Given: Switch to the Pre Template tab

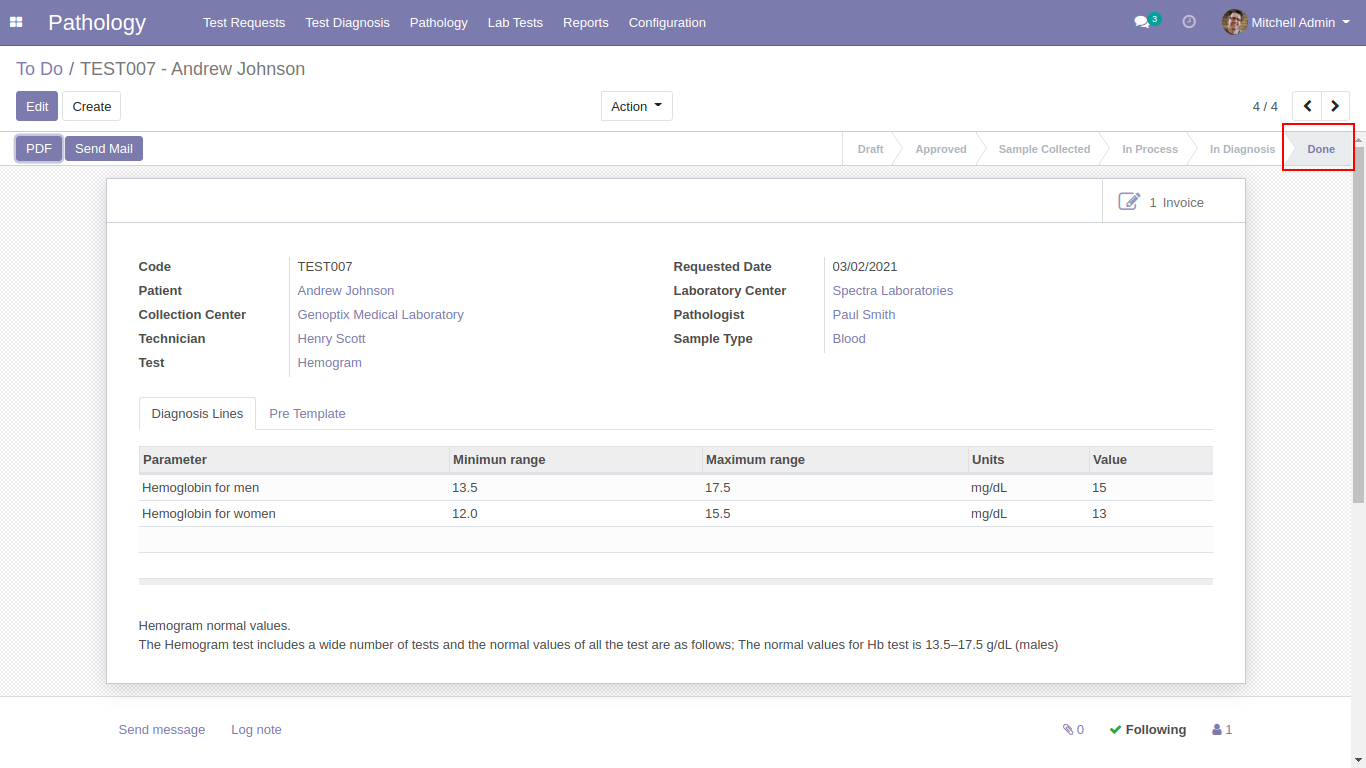Looking at the screenshot, I should pos(307,414).
